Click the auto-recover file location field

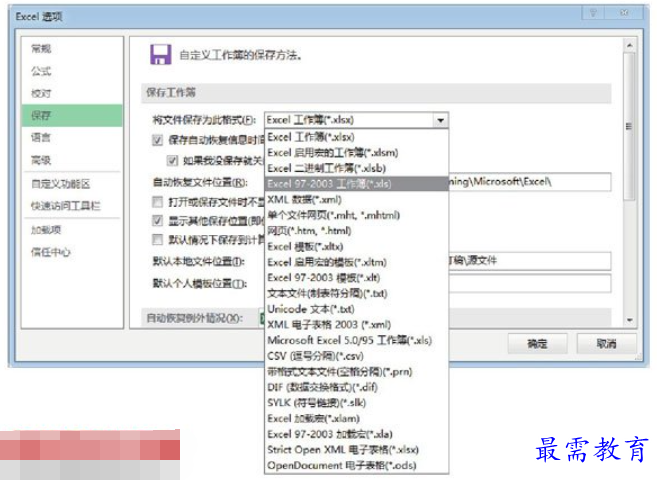529,182
